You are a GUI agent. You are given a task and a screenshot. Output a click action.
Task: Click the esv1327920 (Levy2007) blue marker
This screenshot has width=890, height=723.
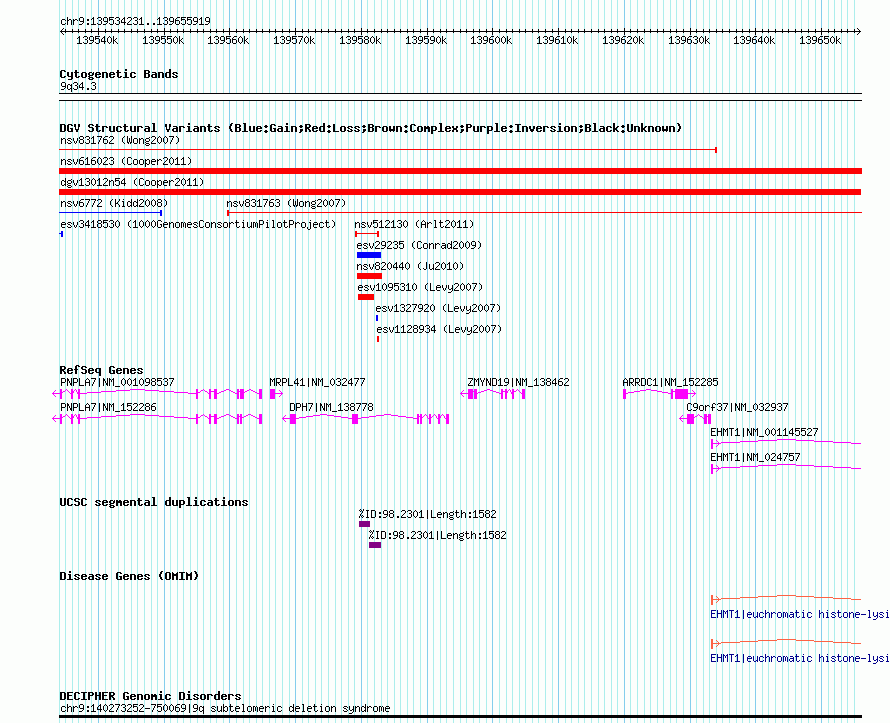(x=377, y=318)
